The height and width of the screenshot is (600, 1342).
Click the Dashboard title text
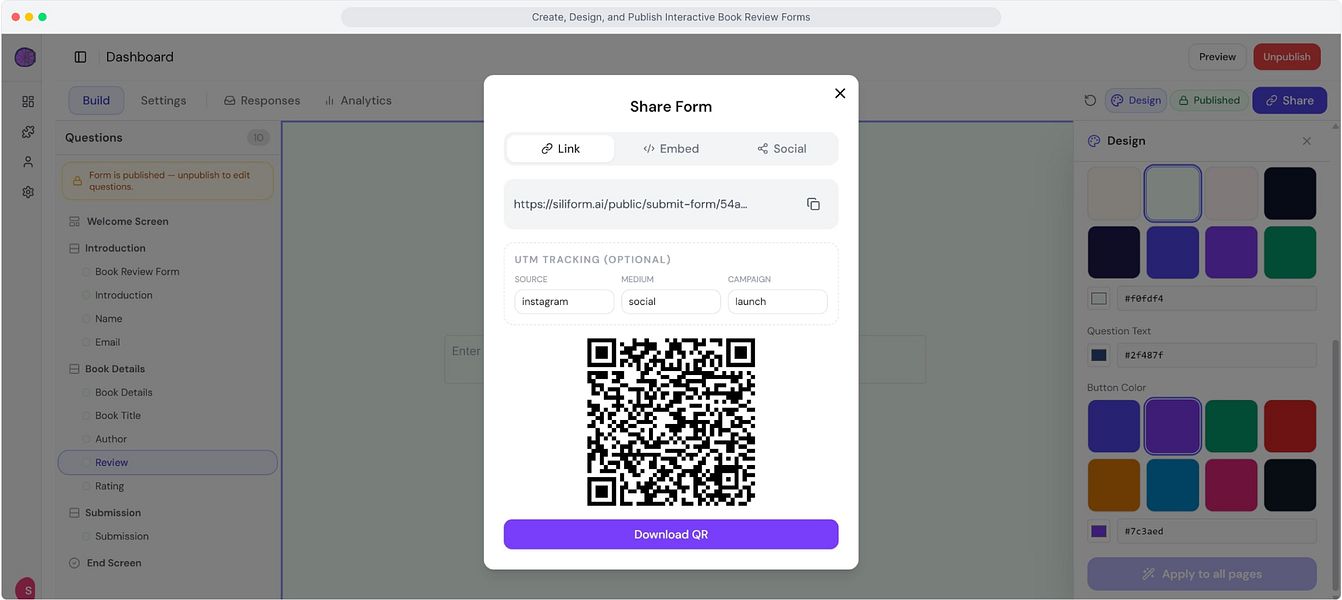tap(140, 57)
